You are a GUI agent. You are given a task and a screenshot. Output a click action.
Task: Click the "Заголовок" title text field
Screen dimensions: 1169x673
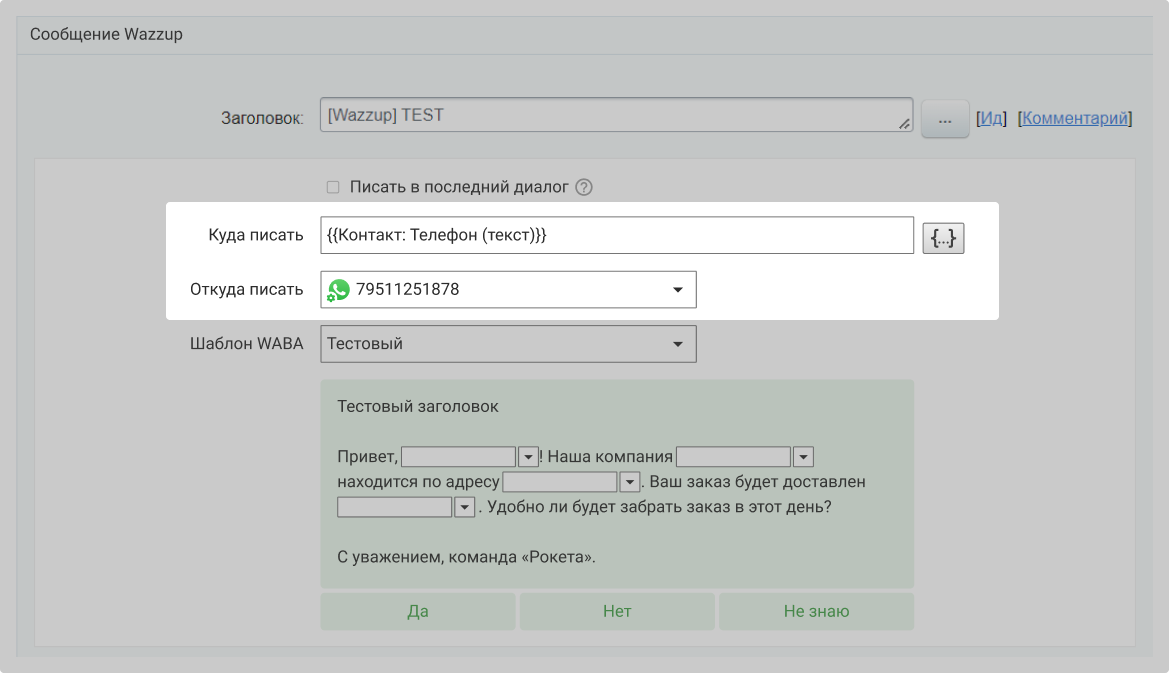click(x=614, y=115)
